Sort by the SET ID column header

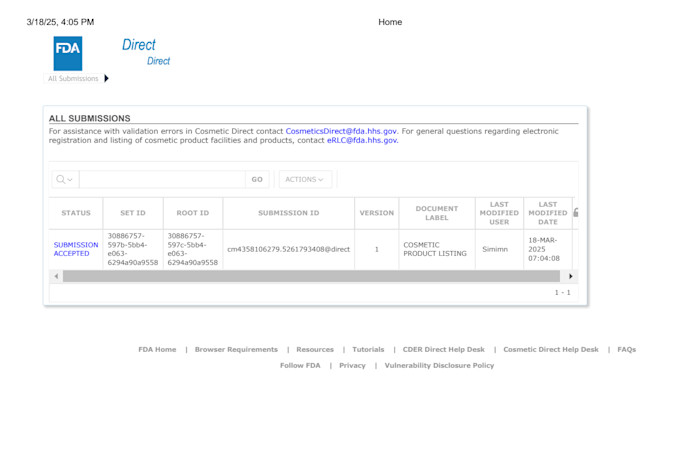tap(133, 213)
